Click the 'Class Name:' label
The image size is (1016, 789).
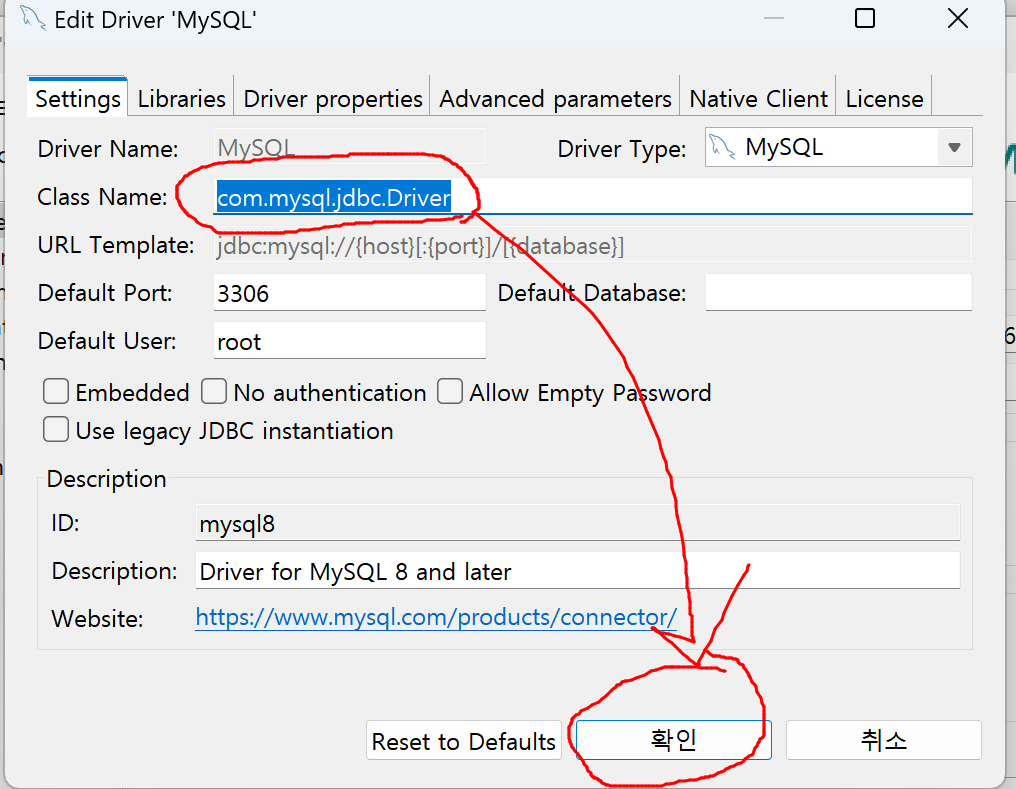pyautogui.click(x=102, y=197)
